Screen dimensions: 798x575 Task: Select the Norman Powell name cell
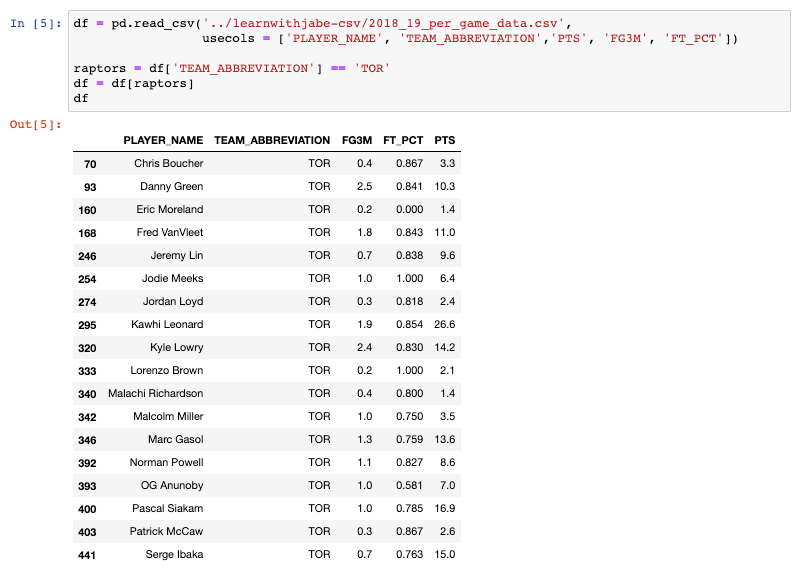pyautogui.click(x=166, y=463)
